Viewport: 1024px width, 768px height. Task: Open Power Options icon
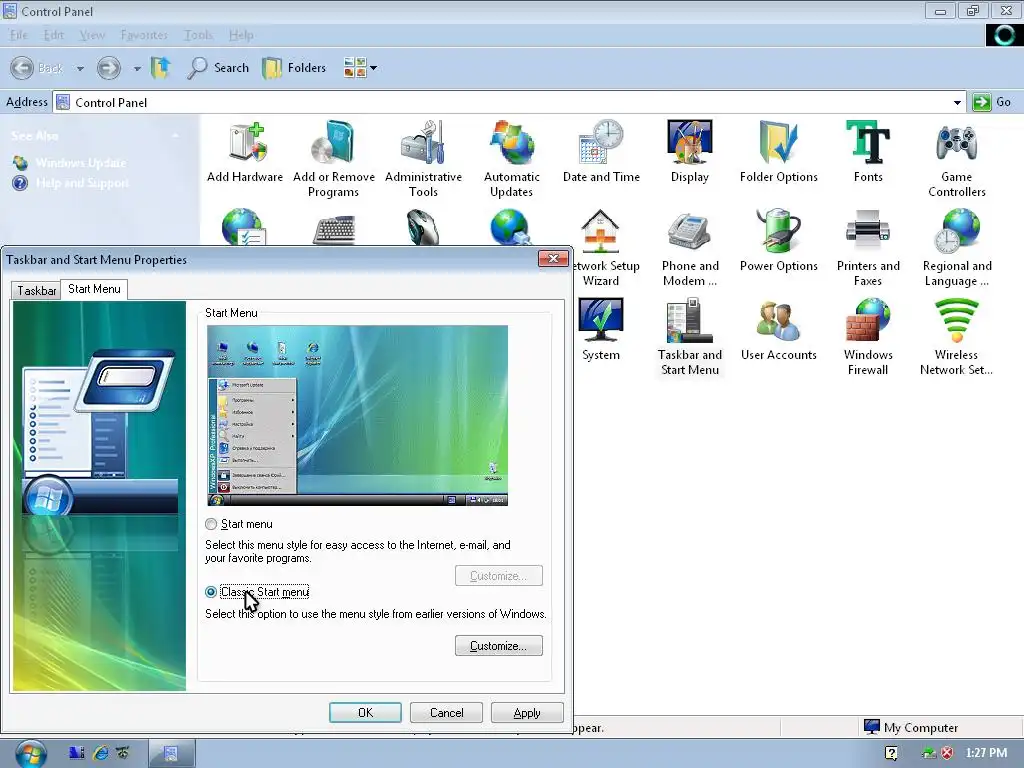coord(778,240)
